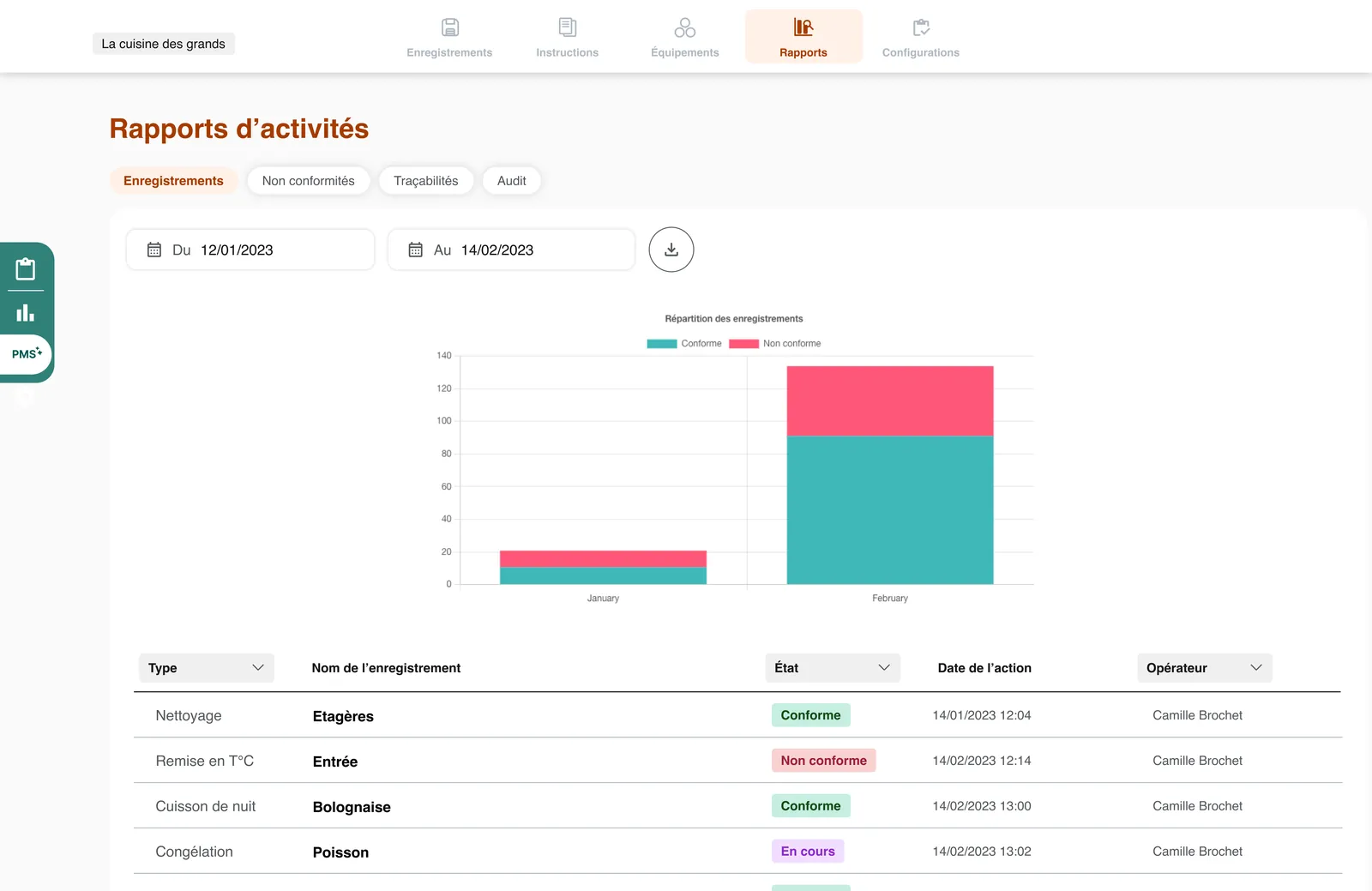
Task: Click the Non conforme badge in the Entrée row
Action: [824, 761]
